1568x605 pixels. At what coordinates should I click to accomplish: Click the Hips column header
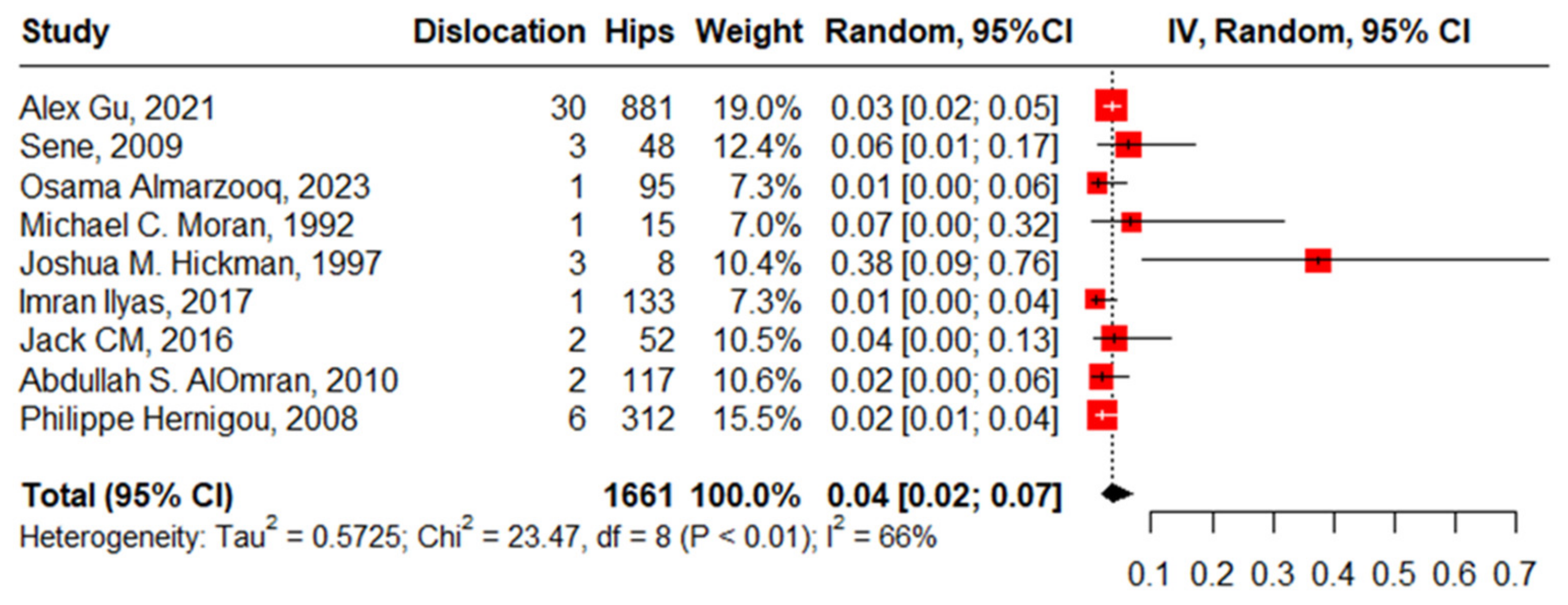tap(639, 32)
